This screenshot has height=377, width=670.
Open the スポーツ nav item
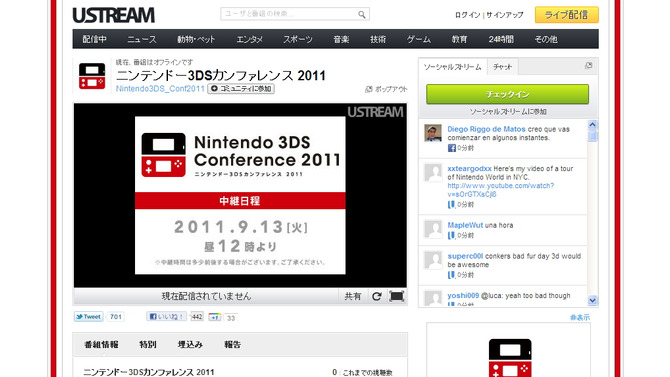pyautogui.click(x=298, y=39)
